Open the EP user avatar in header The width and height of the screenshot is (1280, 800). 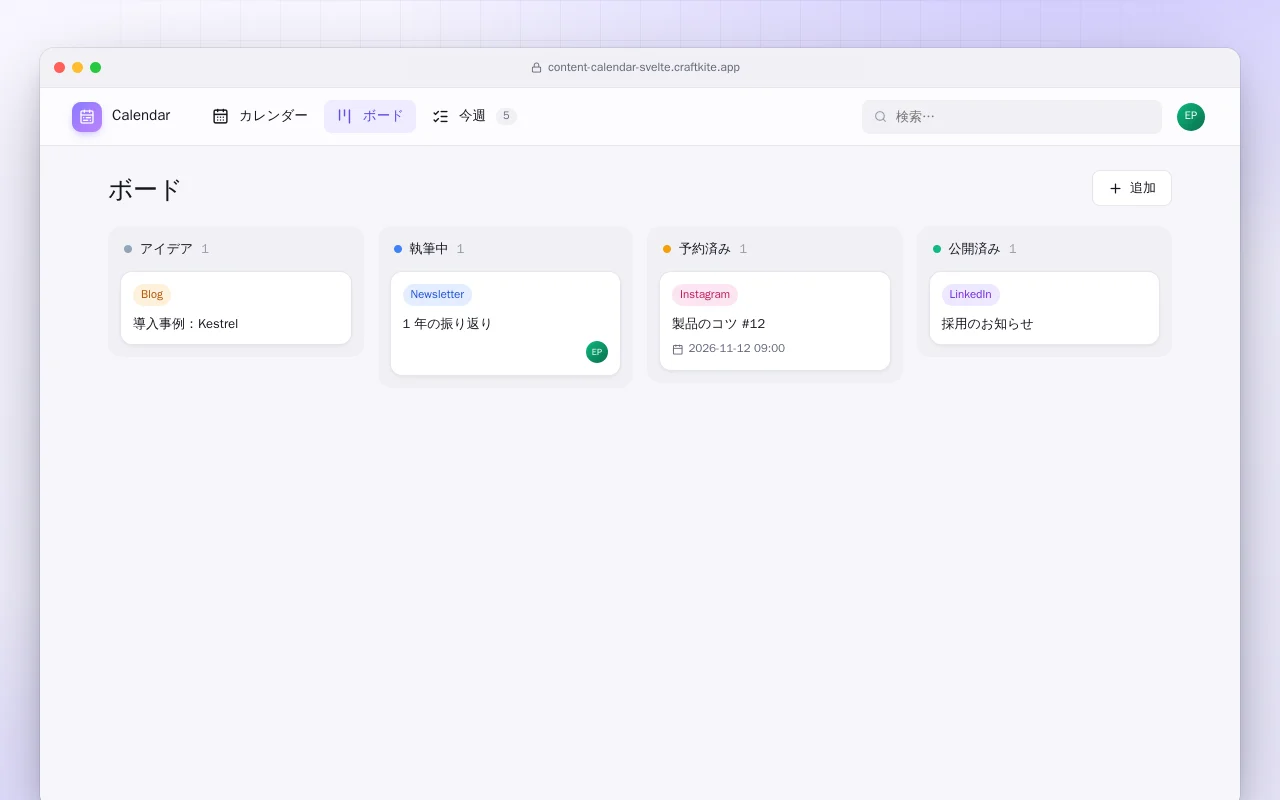pos(1191,116)
